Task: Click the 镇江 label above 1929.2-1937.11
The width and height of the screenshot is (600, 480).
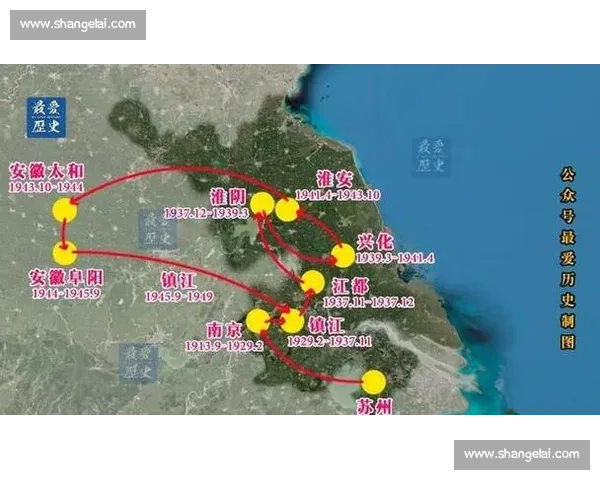Action: (326, 325)
